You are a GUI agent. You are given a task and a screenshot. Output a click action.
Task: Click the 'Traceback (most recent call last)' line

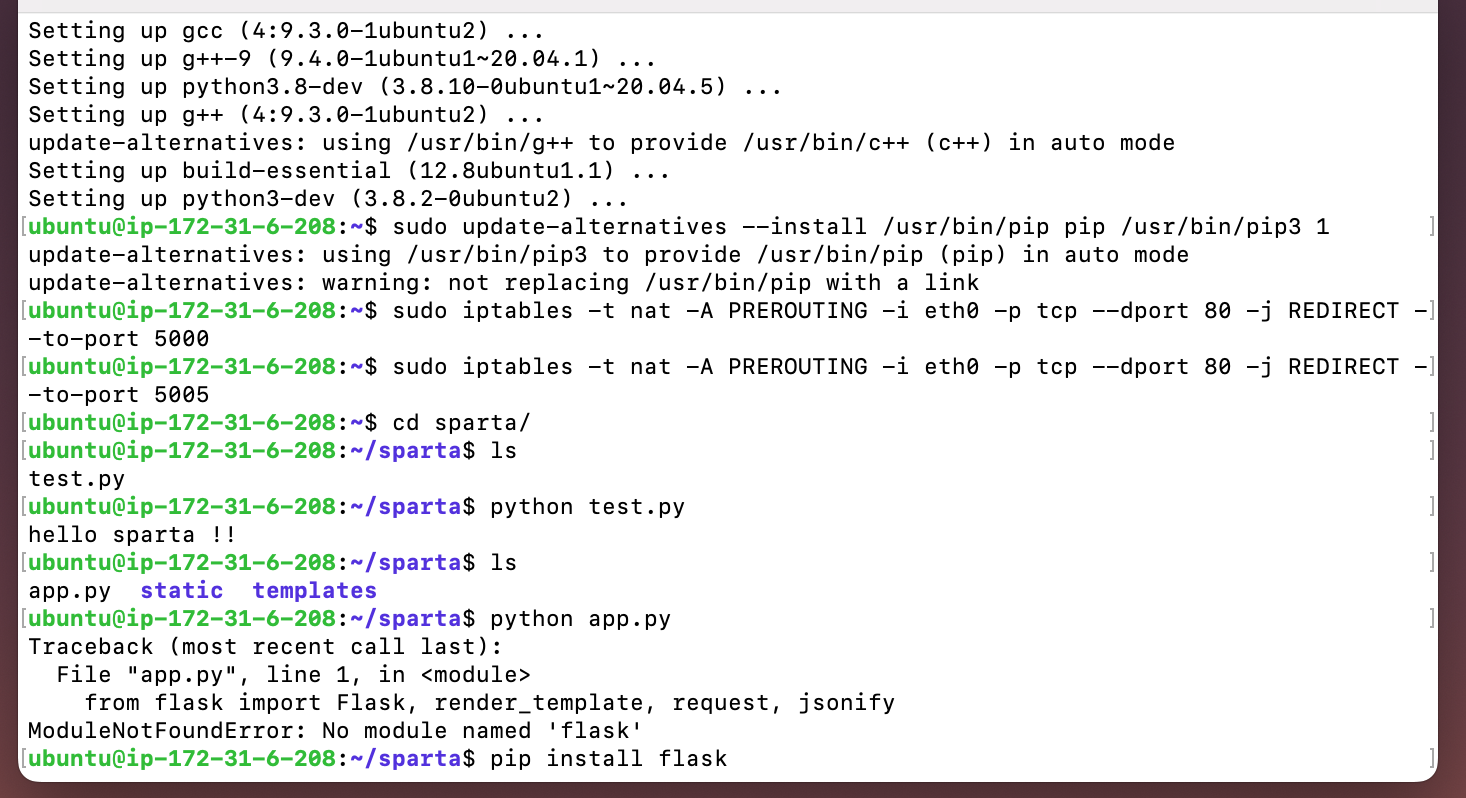click(264, 647)
